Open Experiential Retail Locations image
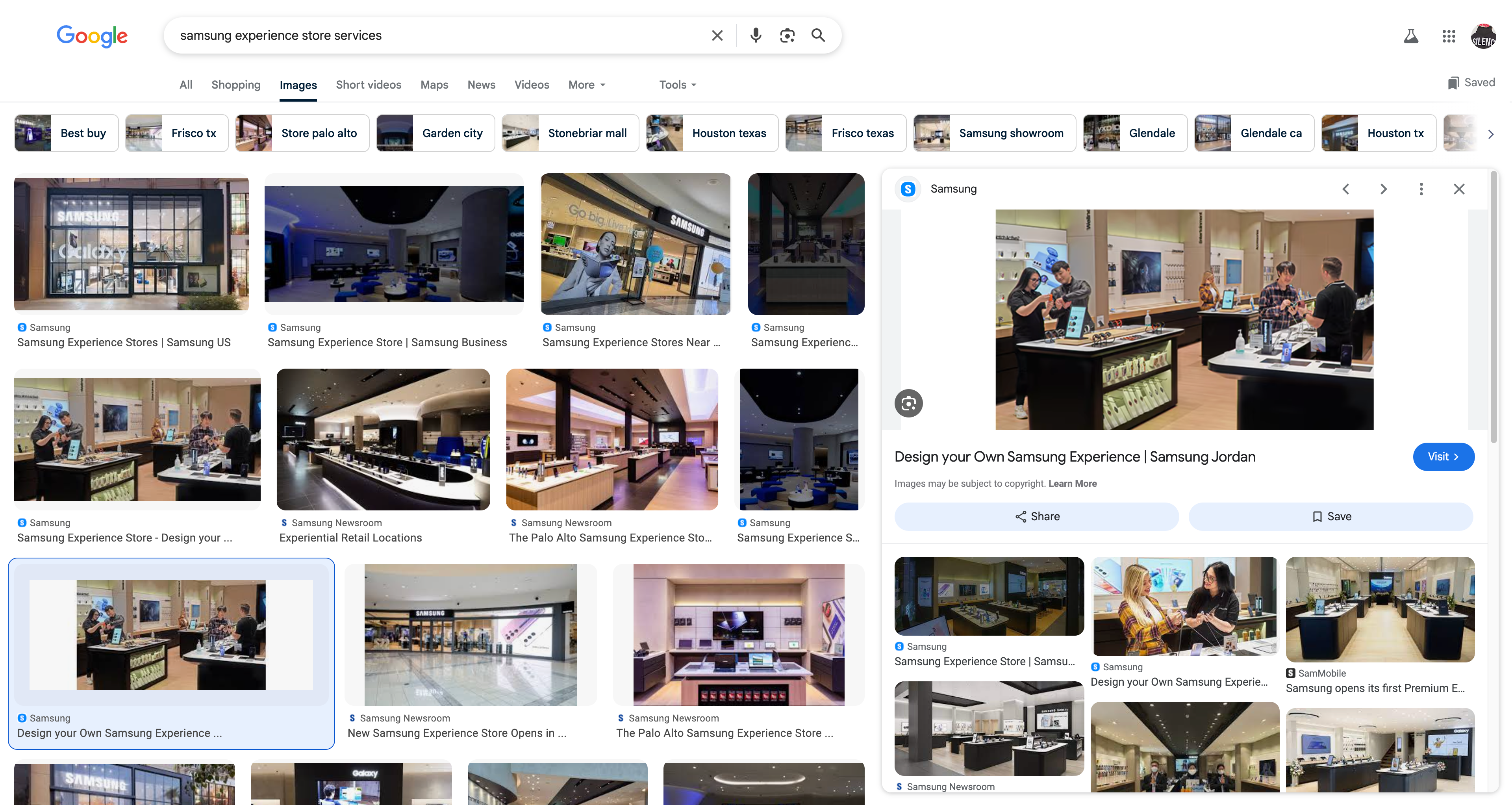This screenshot has height=805, width=1512. click(x=383, y=439)
